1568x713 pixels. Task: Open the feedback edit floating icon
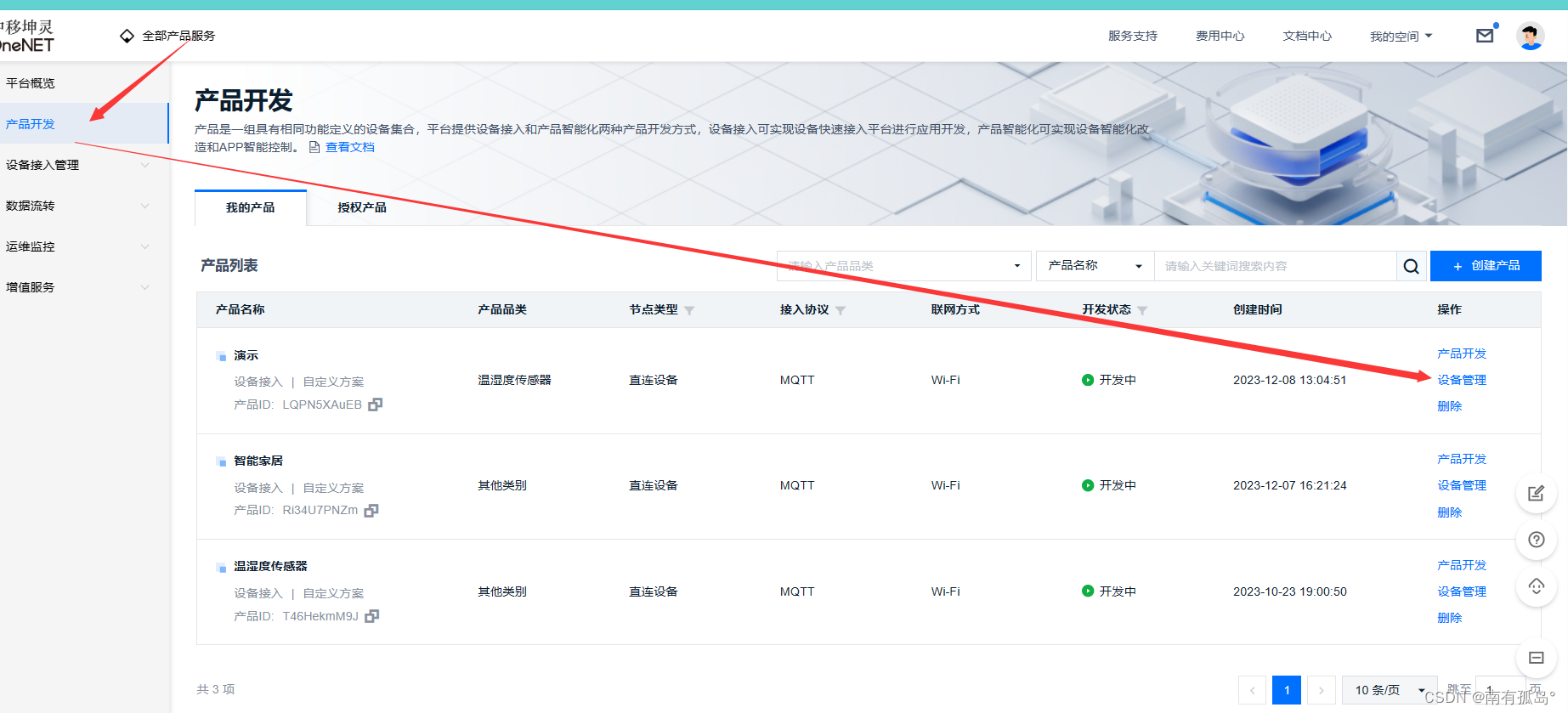coord(1536,494)
